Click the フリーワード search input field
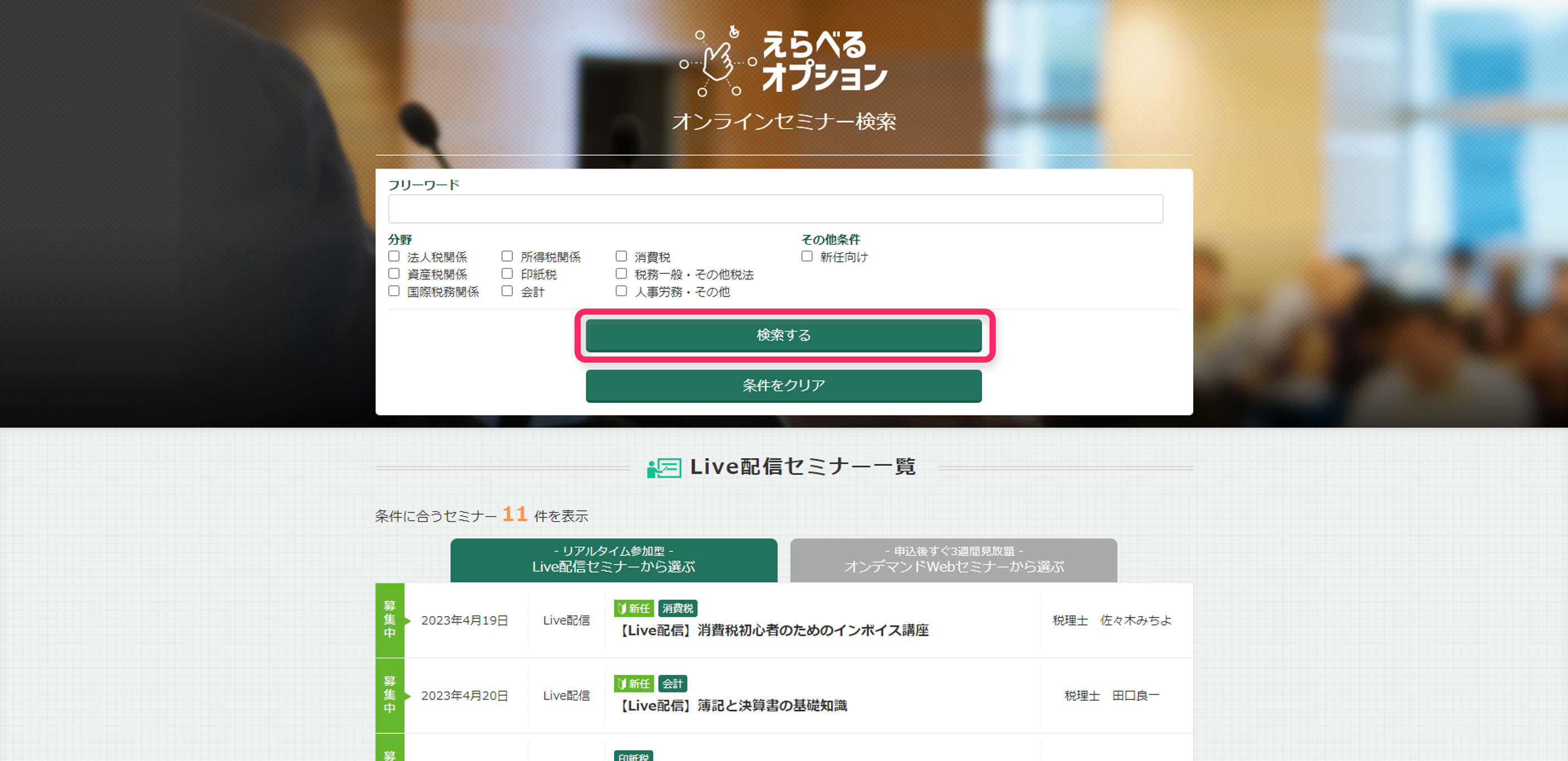Viewport: 1568px width, 761px height. tap(775, 209)
